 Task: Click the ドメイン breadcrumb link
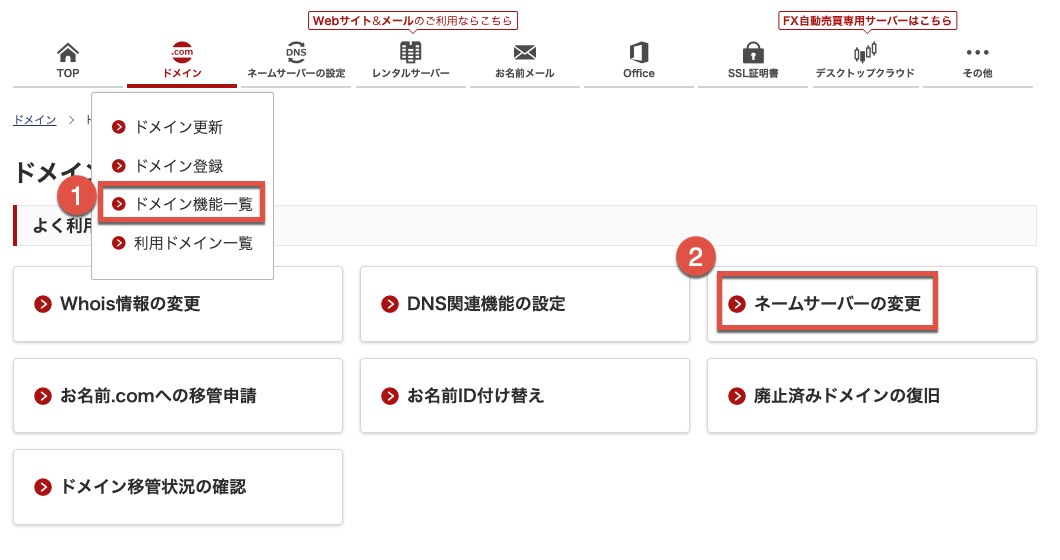click(34, 120)
